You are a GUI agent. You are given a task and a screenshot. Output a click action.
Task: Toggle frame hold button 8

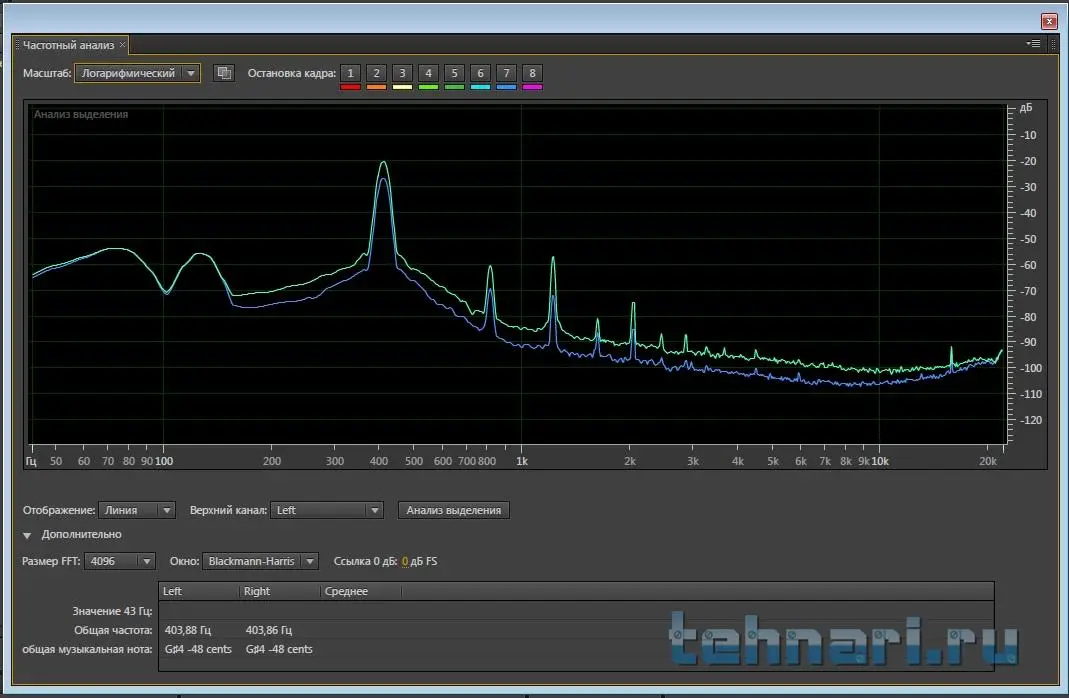(532, 73)
